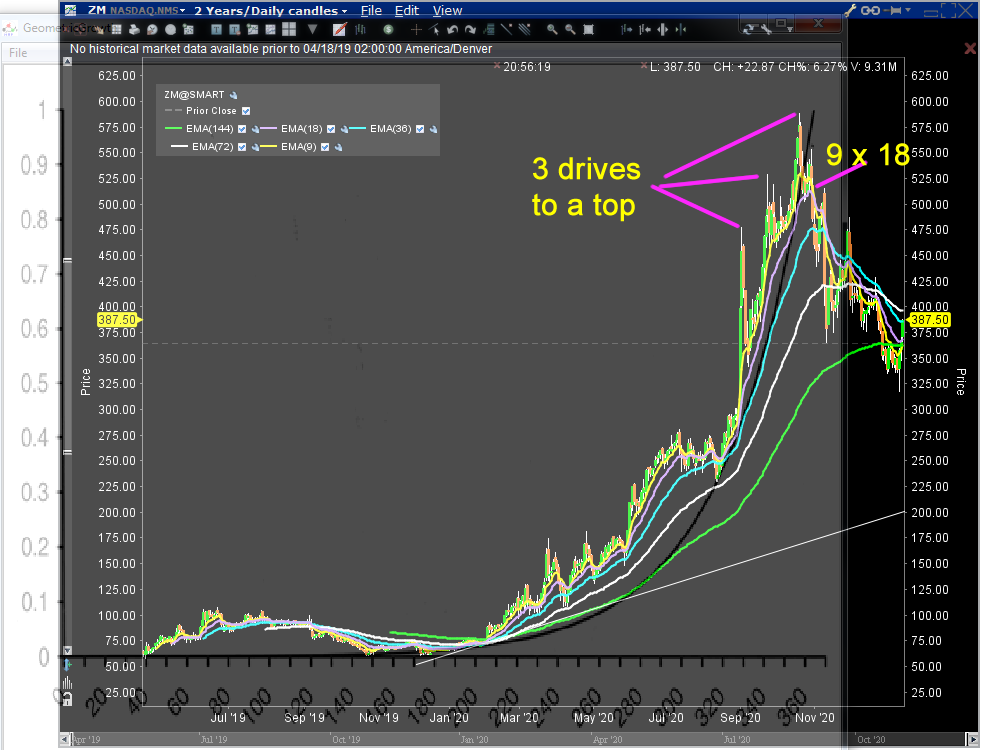This screenshot has height=750, width=992.
Task: Click the shift chart left arrow icon
Action: 645,29
